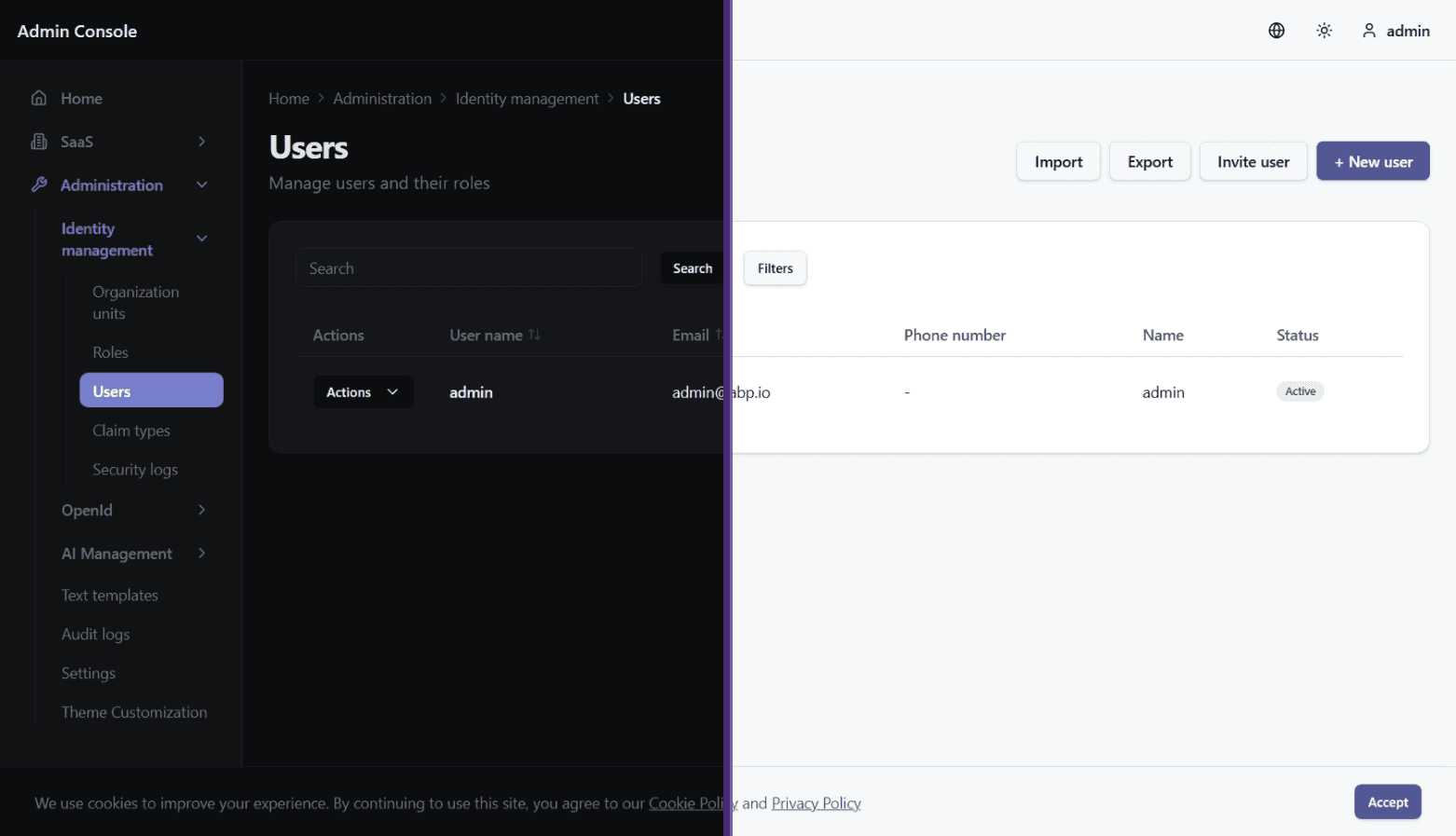Click the Status column header
This screenshot has width=1456, height=836.
pos(1298,335)
